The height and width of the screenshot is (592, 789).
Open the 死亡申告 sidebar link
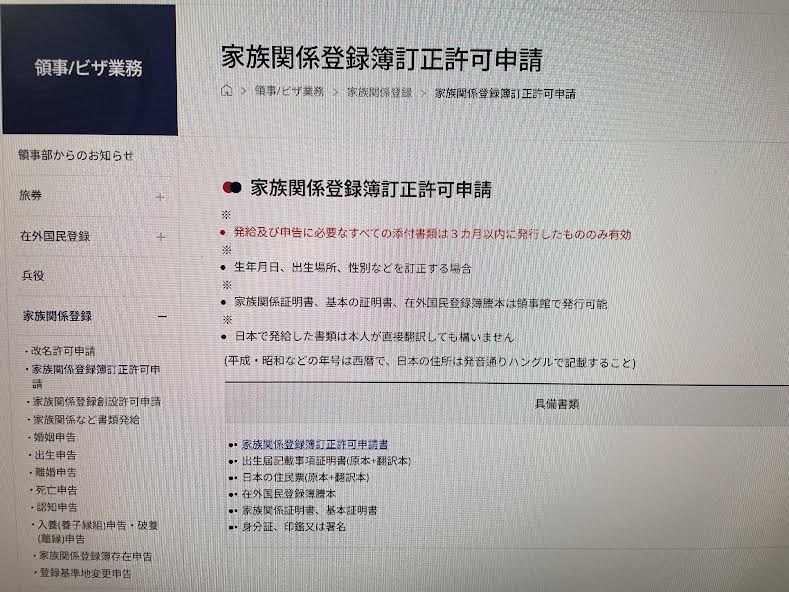tap(56, 489)
